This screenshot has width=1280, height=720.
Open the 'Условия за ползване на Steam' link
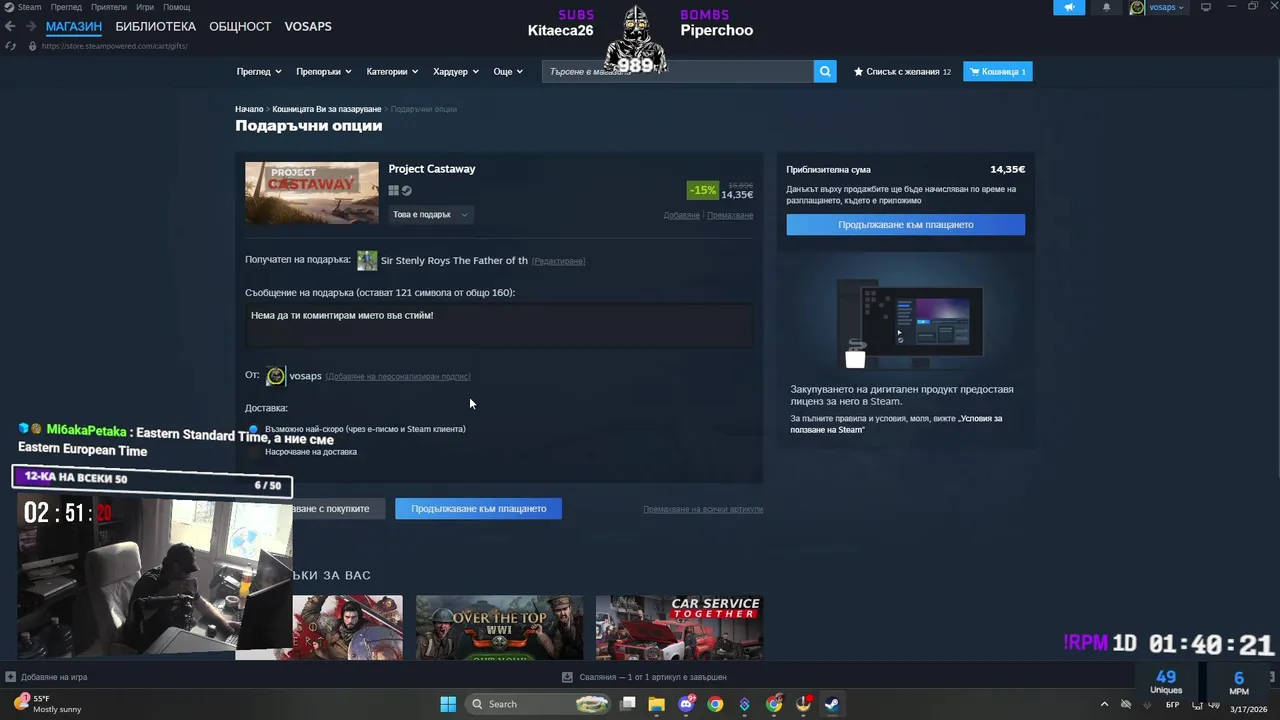click(x=896, y=424)
